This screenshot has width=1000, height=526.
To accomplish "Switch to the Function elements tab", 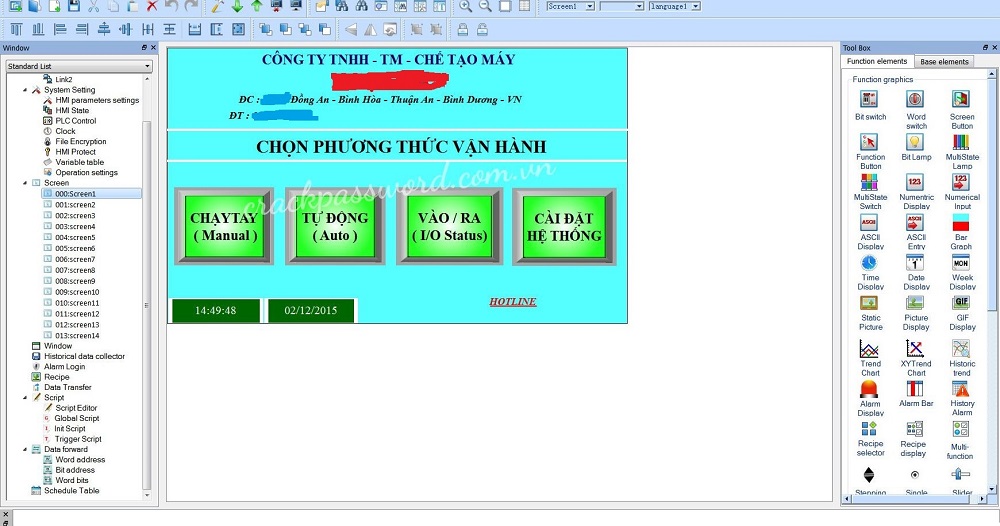I will pos(877,62).
